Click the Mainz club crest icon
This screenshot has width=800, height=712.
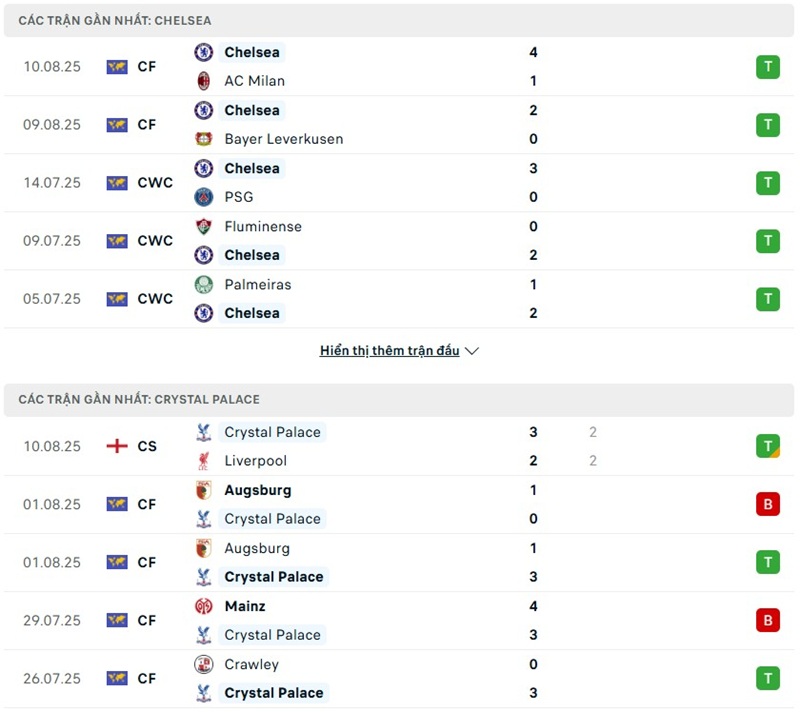tap(204, 607)
